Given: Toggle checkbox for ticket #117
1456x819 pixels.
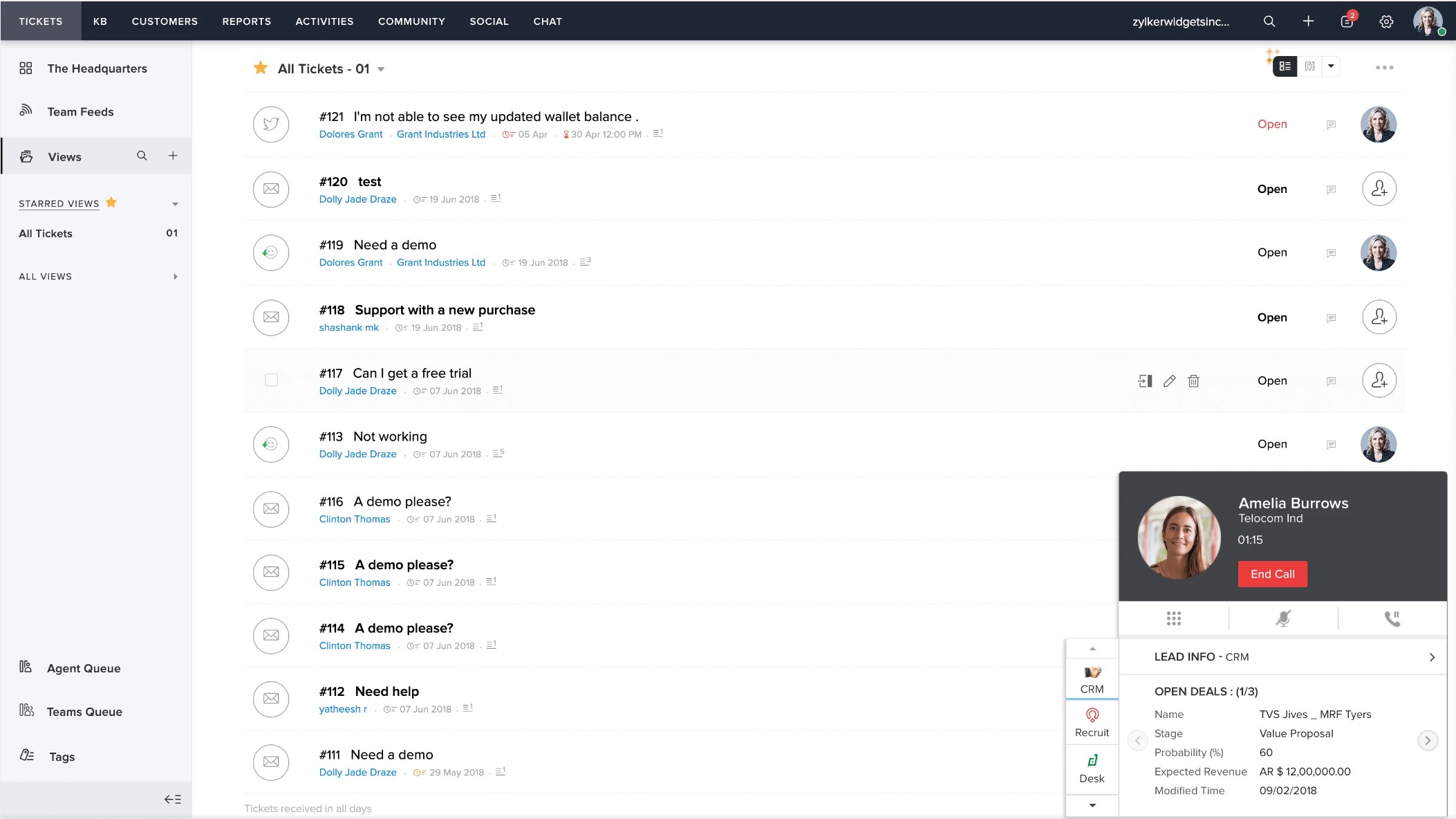Looking at the screenshot, I should tap(271, 380).
